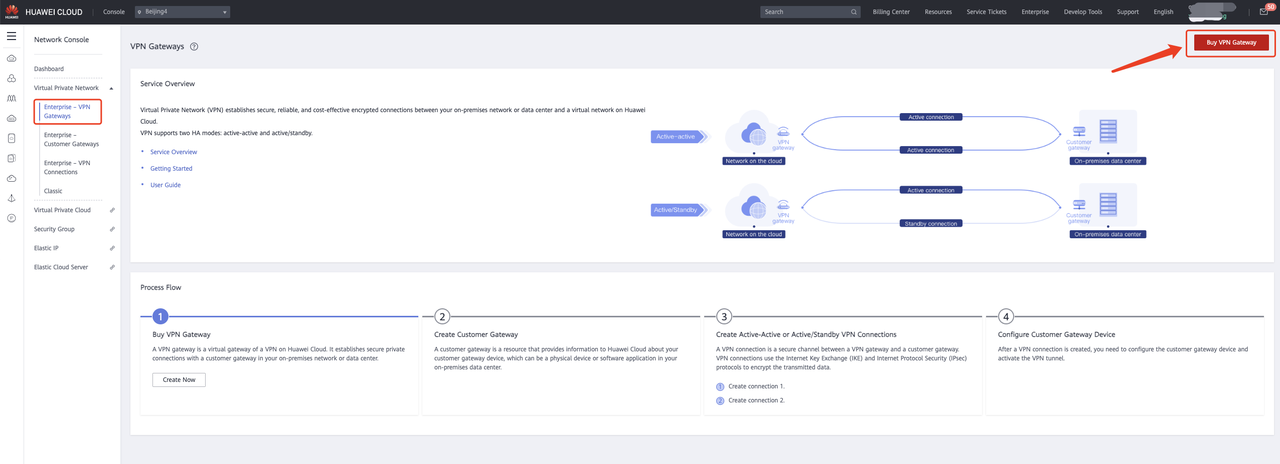Image resolution: width=1280 pixels, height=464 pixels.
Task: Select Dashboard in Network Console
Action: tap(49, 68)
